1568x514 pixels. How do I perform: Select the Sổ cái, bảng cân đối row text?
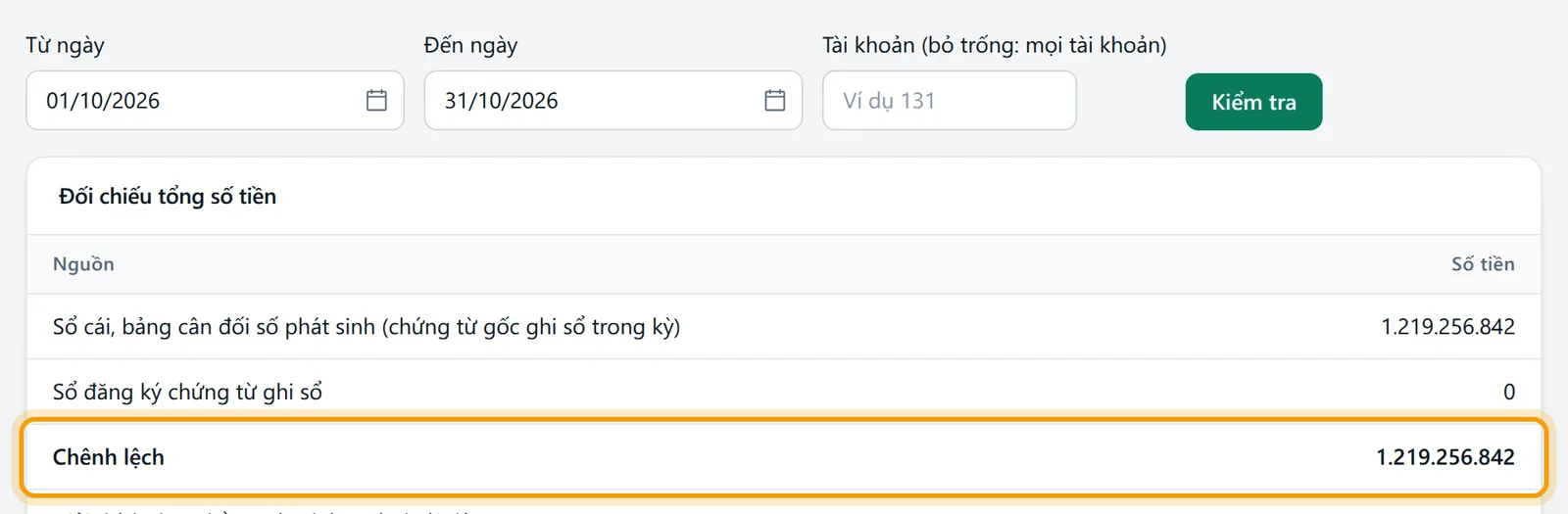pos(367,327)
